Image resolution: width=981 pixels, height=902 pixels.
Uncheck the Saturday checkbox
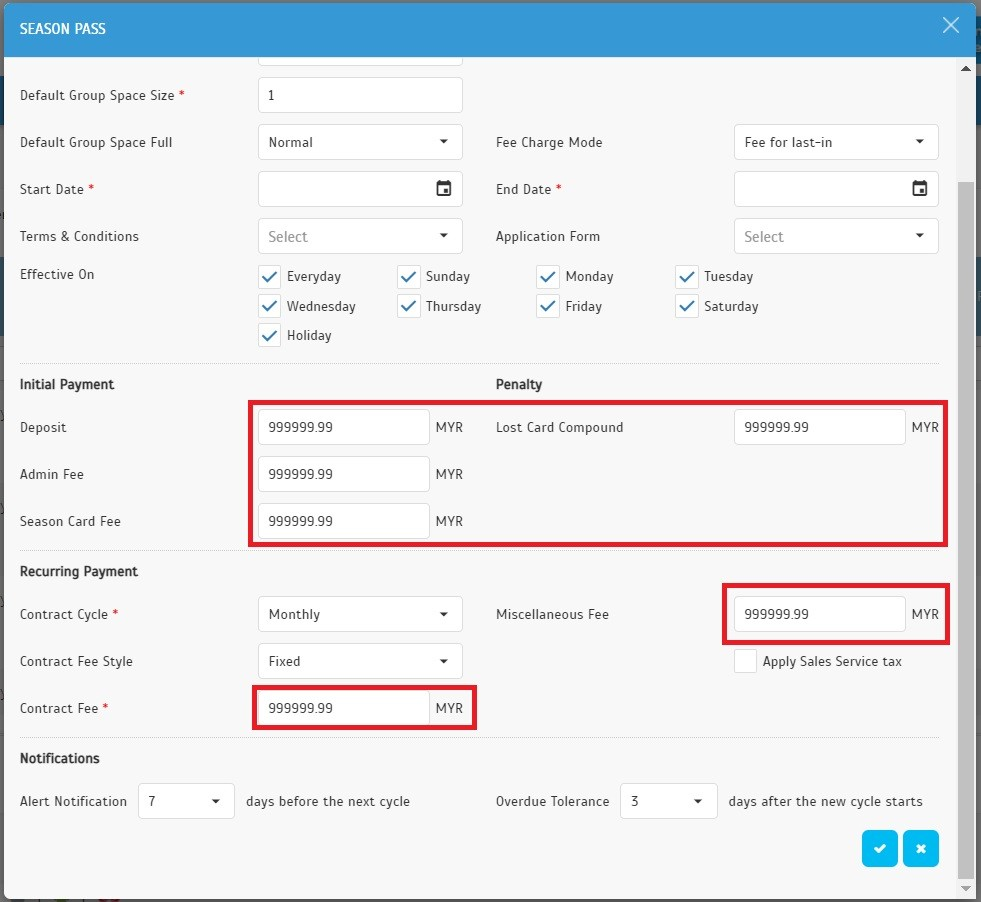point(687,307)
